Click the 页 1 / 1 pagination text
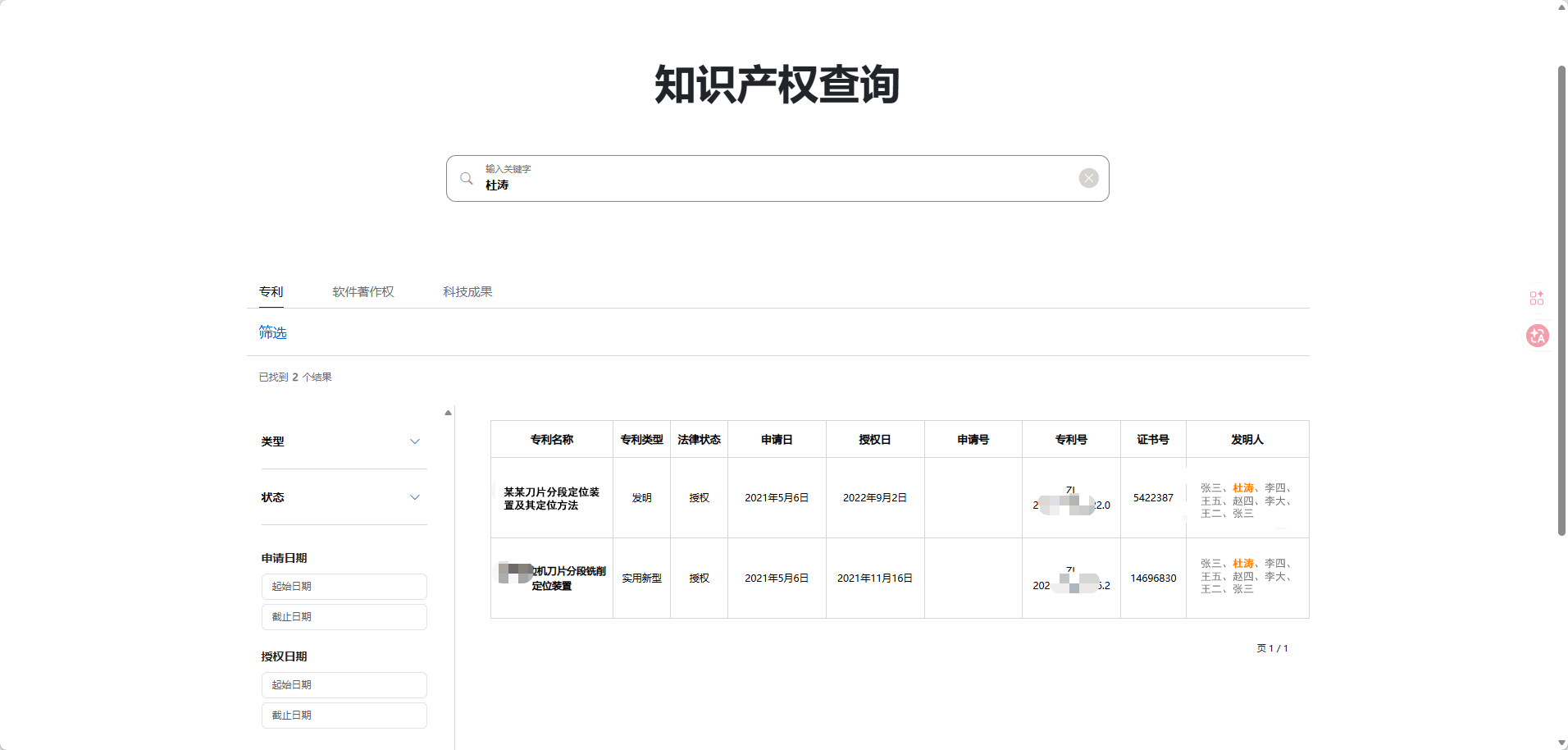 click(1272, 648)
